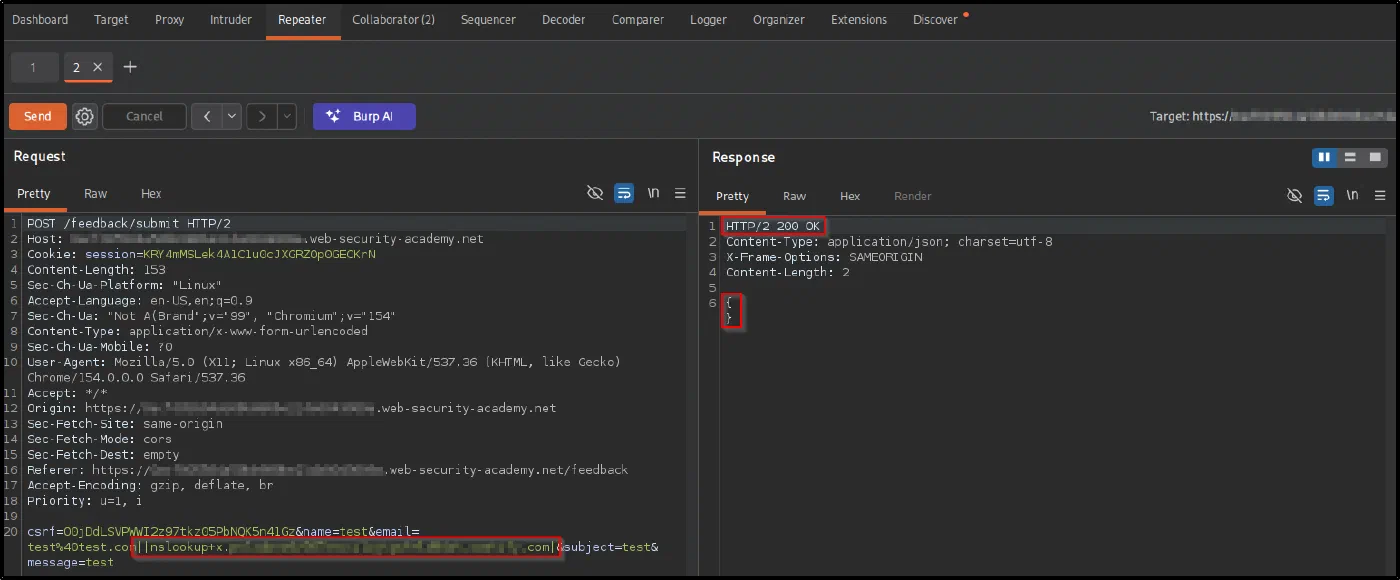The height and width of the screenshot is (580, 1400).
Task: Open the Organizer tab
Action: point(779,19)
